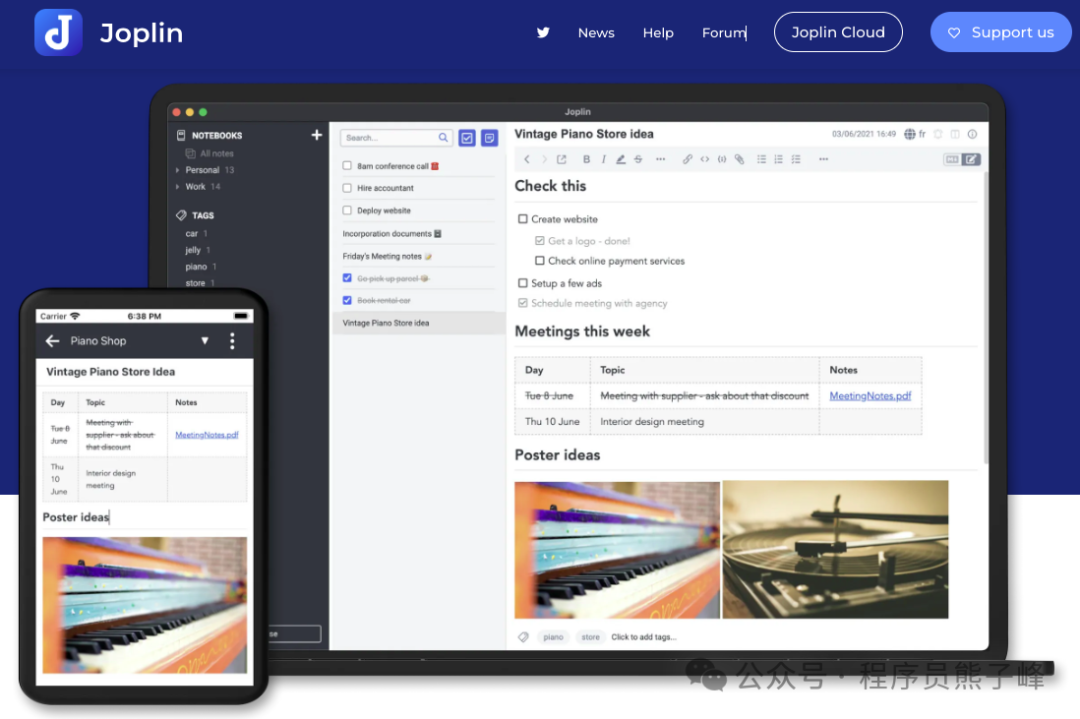Add a notebook with the plus icon
Screen dimensions: 1080x719
coord(317,135)
